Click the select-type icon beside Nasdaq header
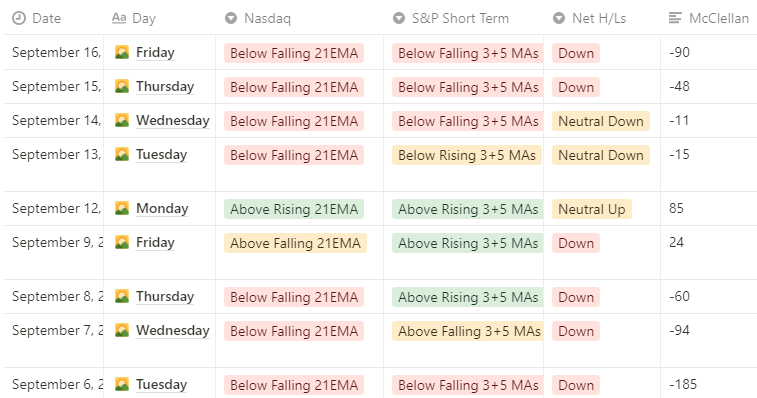Screen dimensions: 757x398 (x=231, y=18)
